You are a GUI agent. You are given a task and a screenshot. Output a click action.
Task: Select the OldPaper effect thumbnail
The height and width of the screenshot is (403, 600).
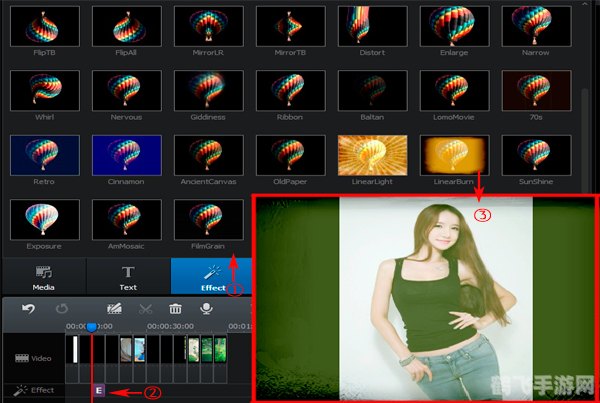click(291, 155)
